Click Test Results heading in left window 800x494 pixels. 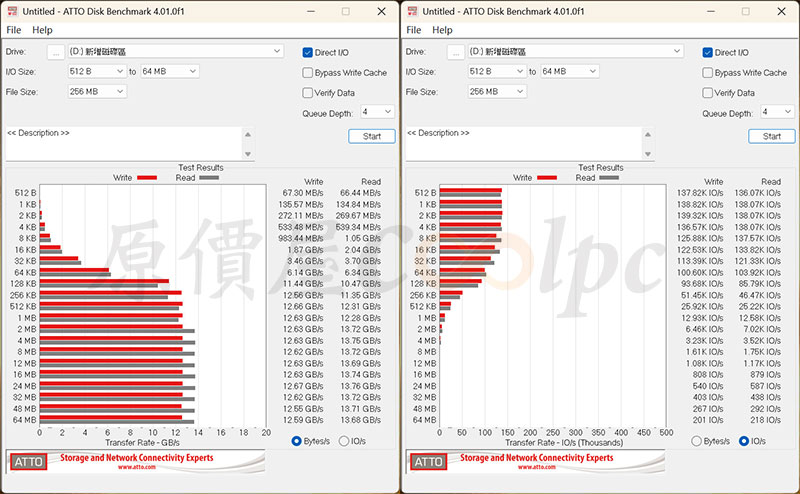pyautogui.click(x=201, y=167)
